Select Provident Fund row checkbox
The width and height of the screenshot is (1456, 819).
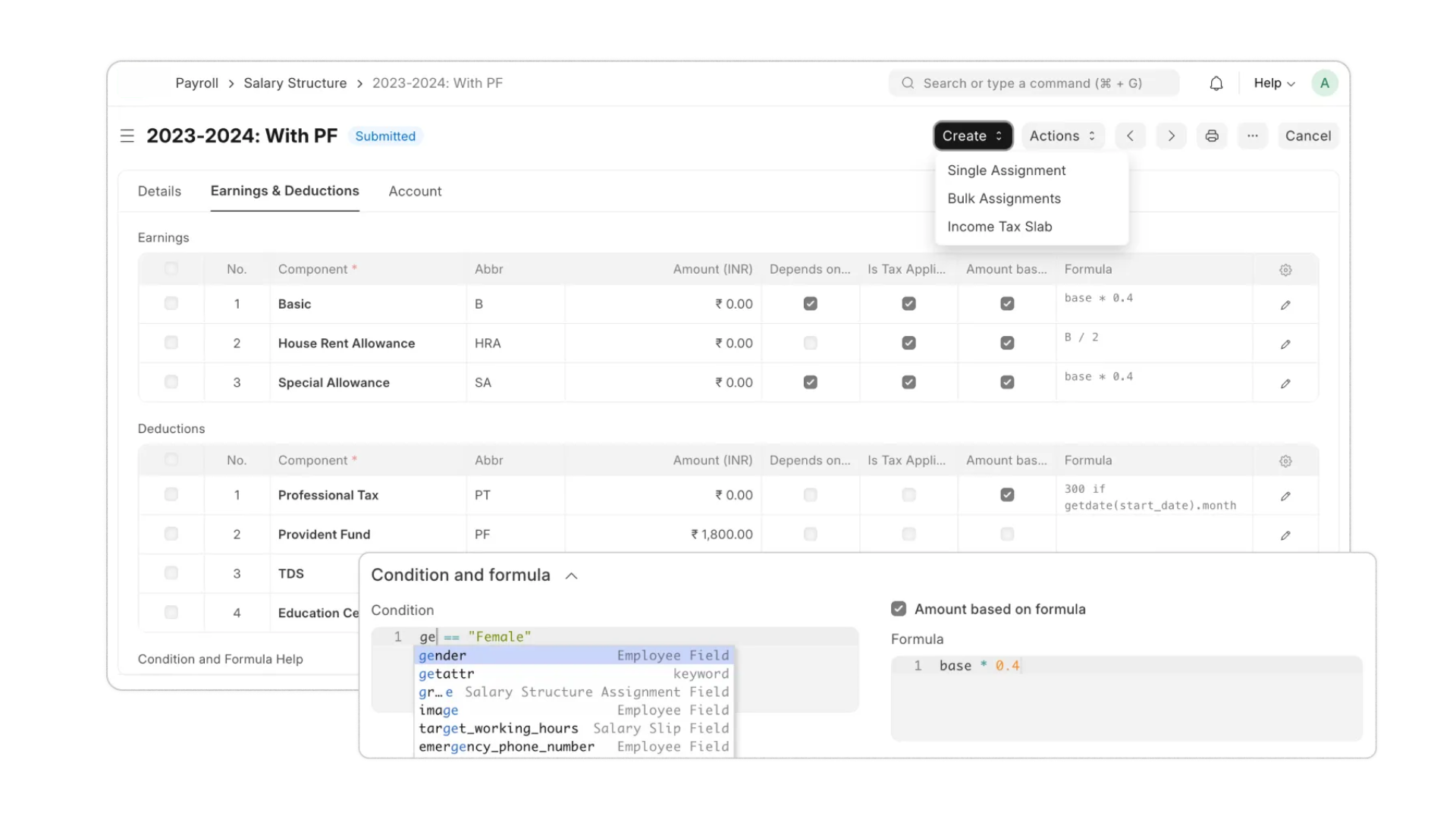(171, 534)
